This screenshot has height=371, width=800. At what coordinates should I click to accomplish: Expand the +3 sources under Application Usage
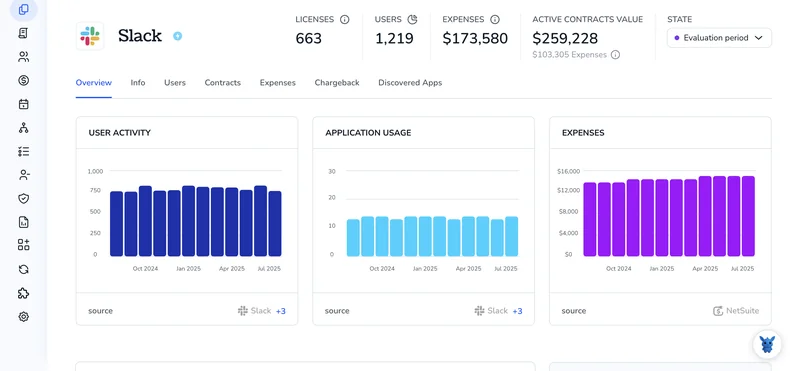pos(517,311)
